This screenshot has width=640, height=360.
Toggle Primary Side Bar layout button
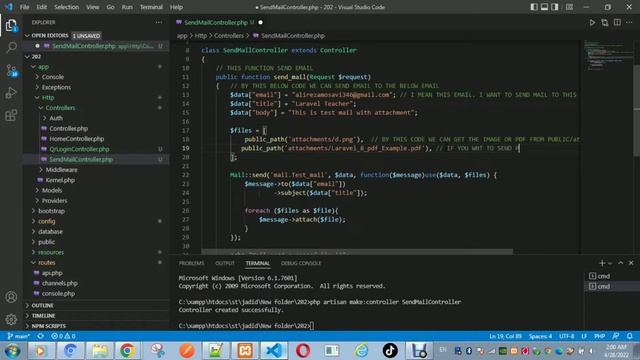[x=533, y=7]
